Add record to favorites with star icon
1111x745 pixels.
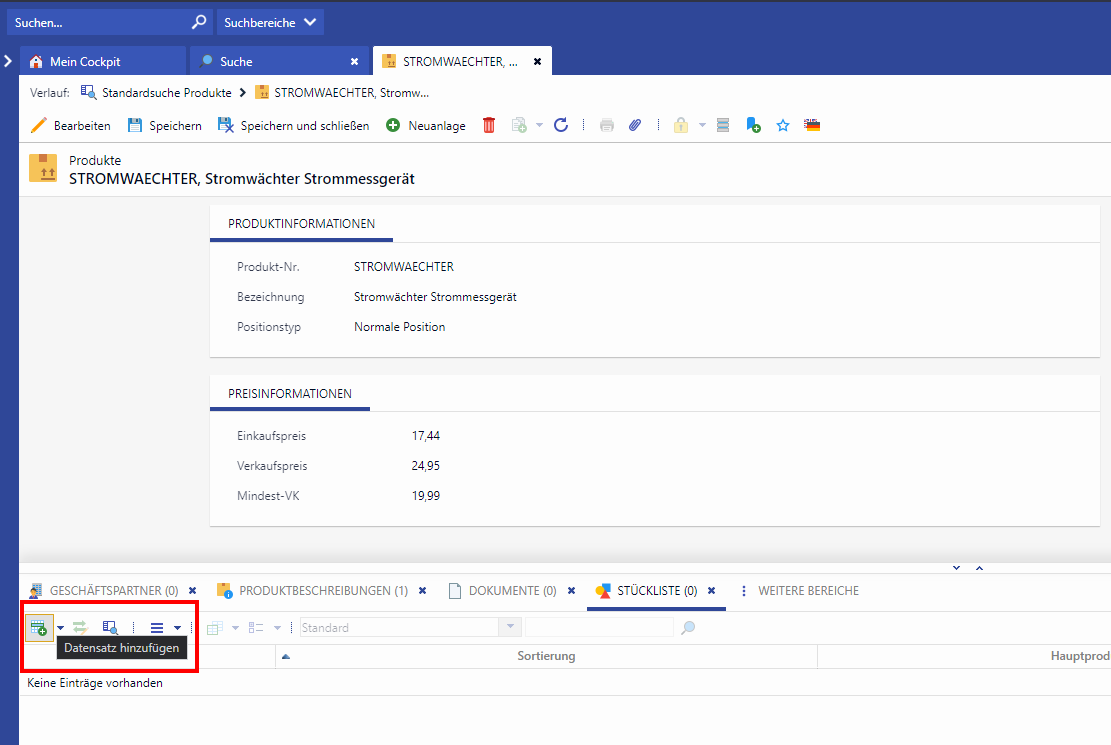783,125
